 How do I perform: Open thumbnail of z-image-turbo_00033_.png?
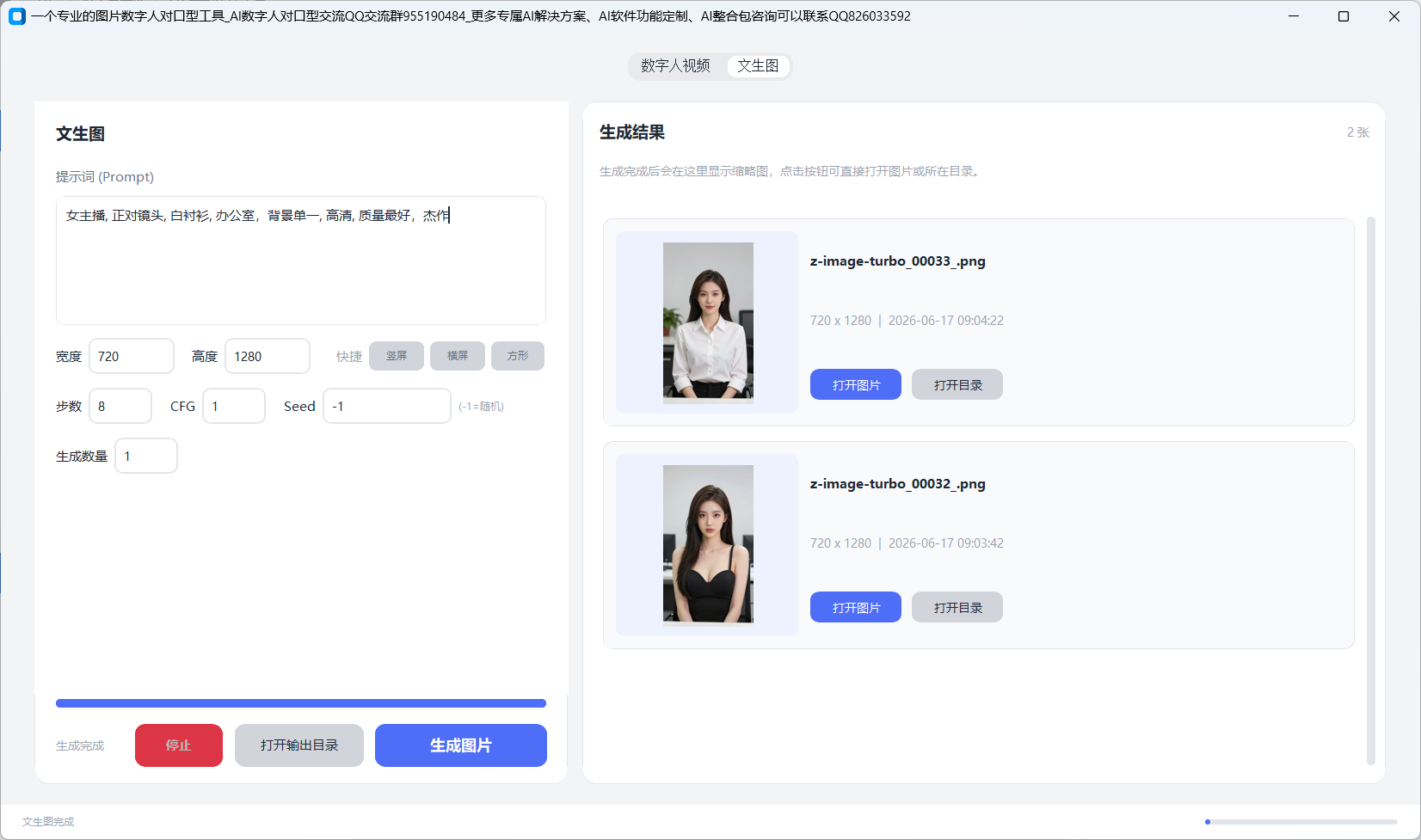708,322
